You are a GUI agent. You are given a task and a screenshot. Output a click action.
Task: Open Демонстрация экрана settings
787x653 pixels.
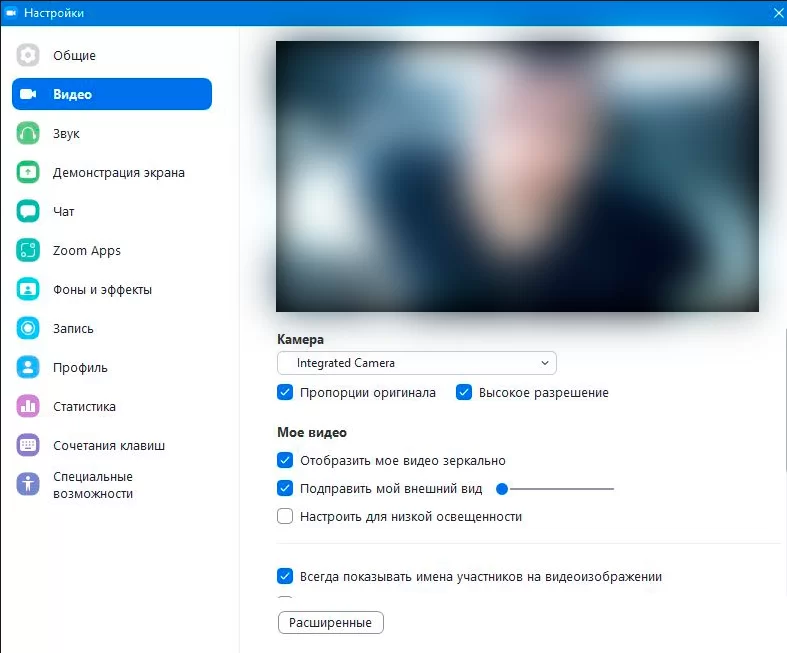(112, 172)
